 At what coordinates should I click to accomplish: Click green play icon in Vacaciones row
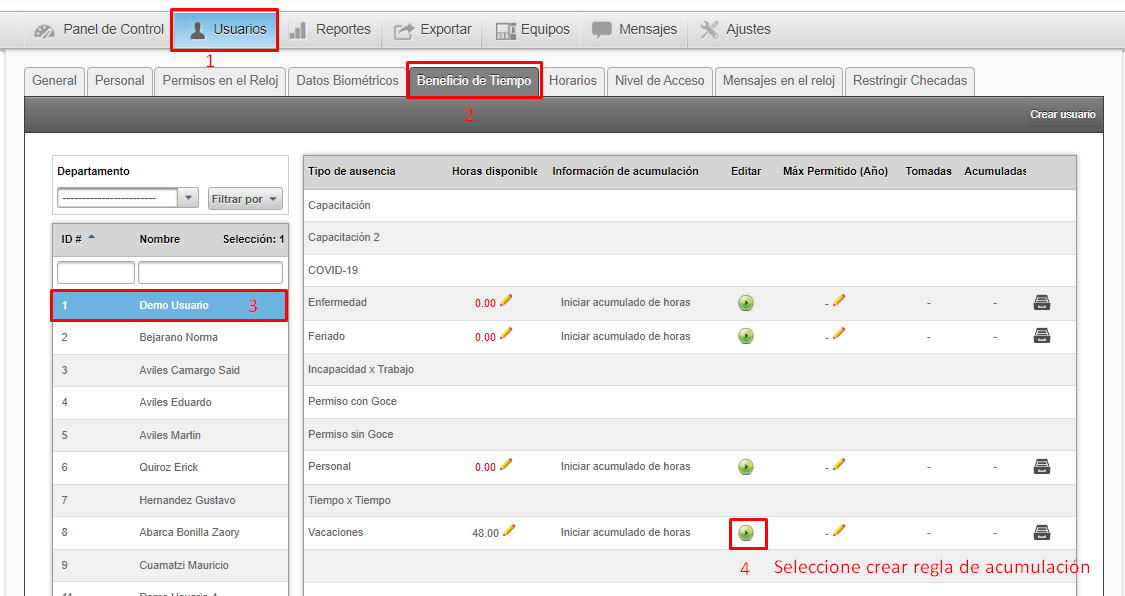pos(746,533)
